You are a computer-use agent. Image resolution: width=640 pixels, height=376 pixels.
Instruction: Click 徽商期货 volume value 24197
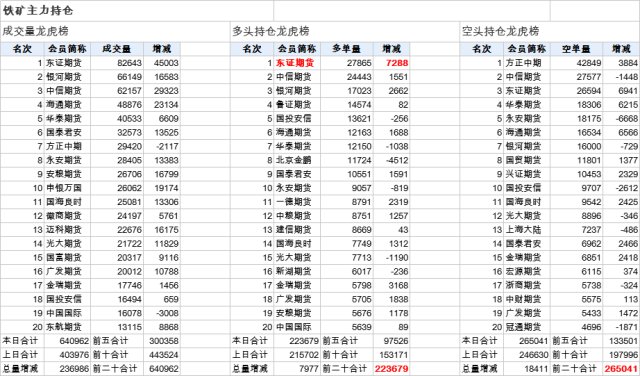129,216
